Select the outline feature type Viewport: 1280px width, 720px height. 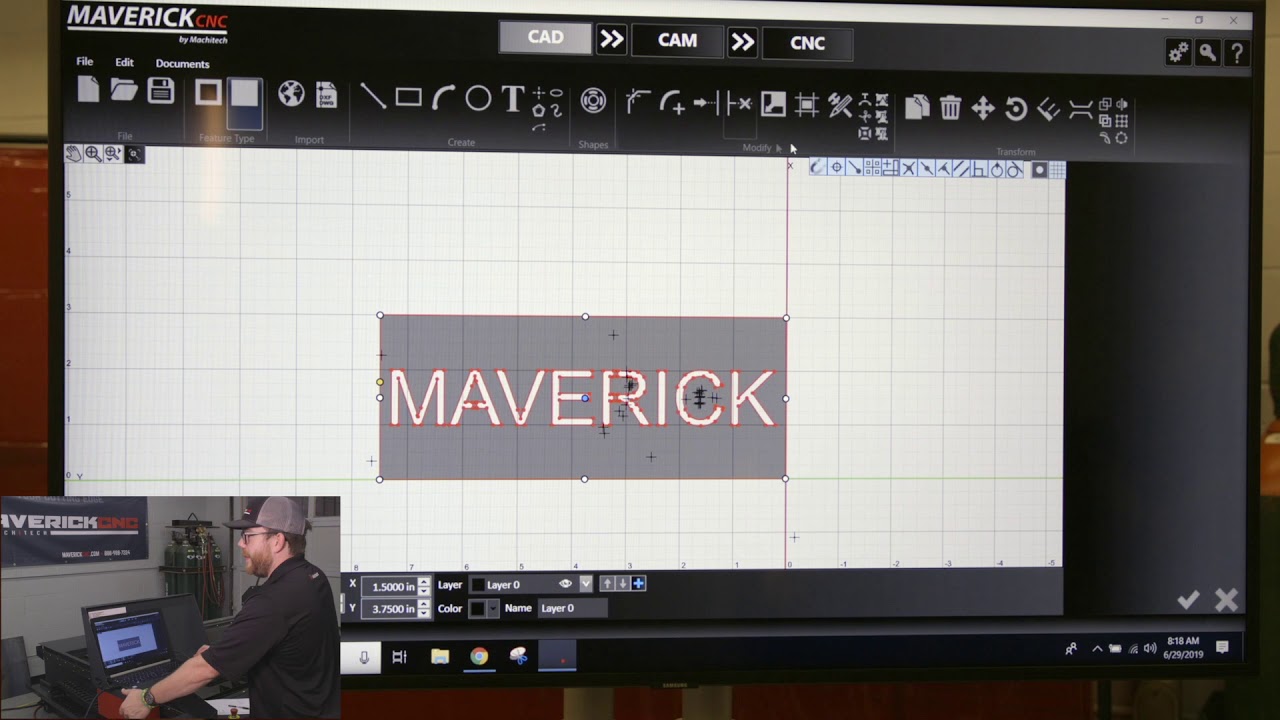pos(208,94)
